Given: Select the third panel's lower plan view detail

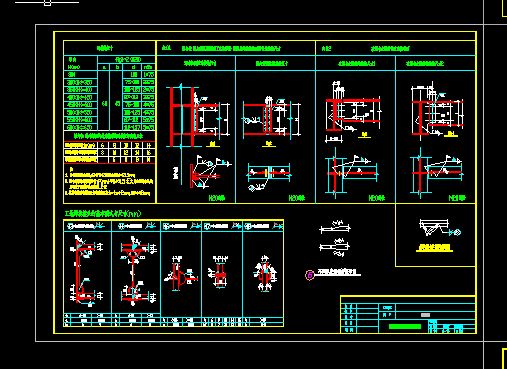Looking at the screenshot, I should 352,173.
